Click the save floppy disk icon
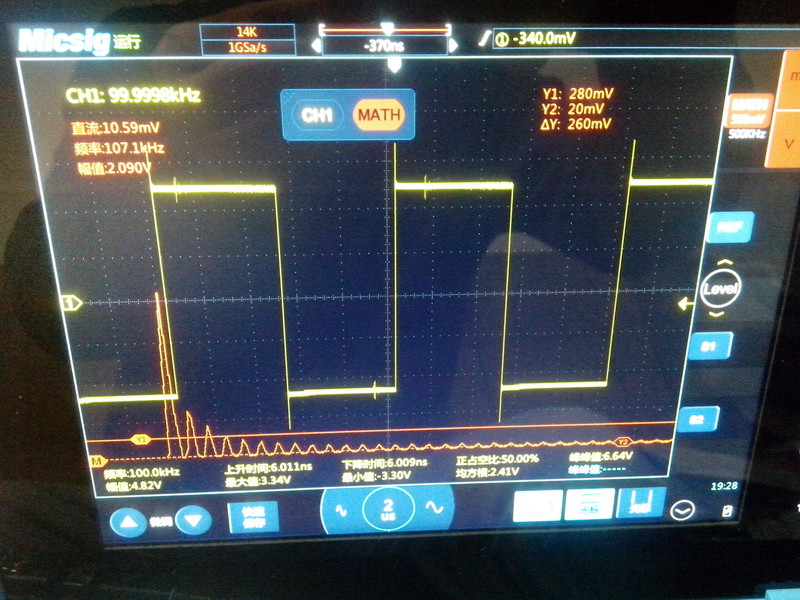Image resolution: width=800 pixels, height=600 pixels. 641,505
